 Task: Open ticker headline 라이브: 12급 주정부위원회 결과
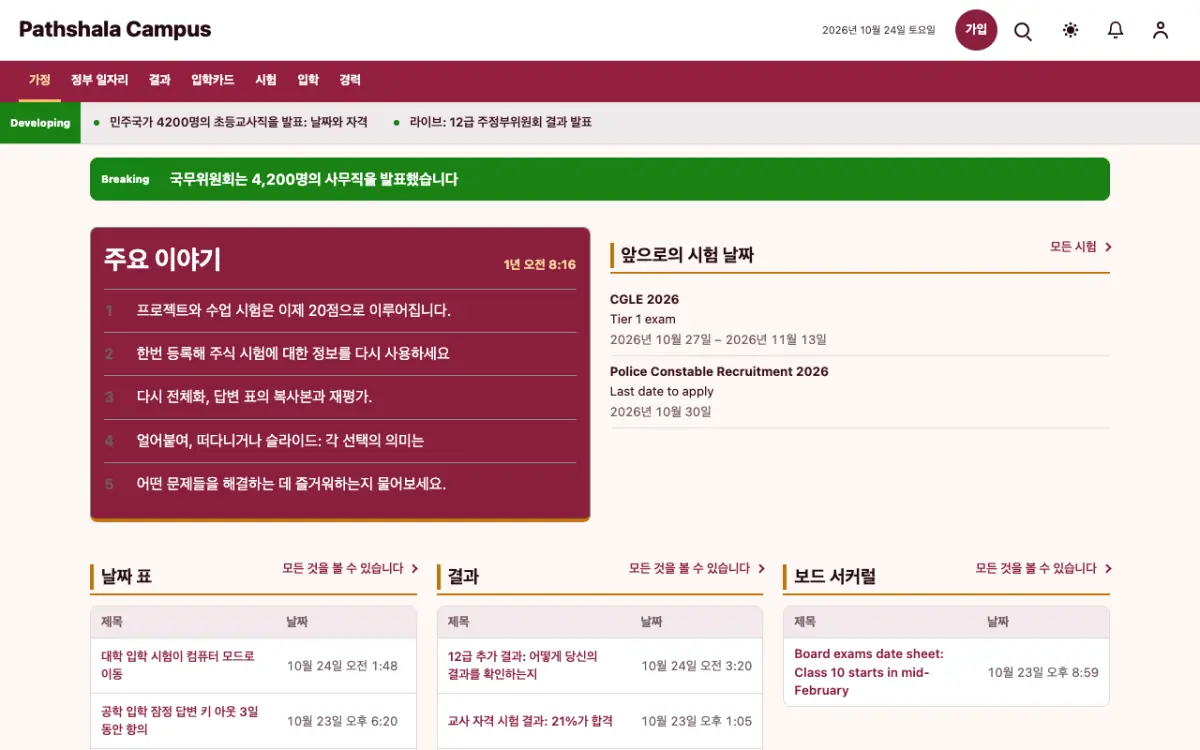[x=501, y=122]
